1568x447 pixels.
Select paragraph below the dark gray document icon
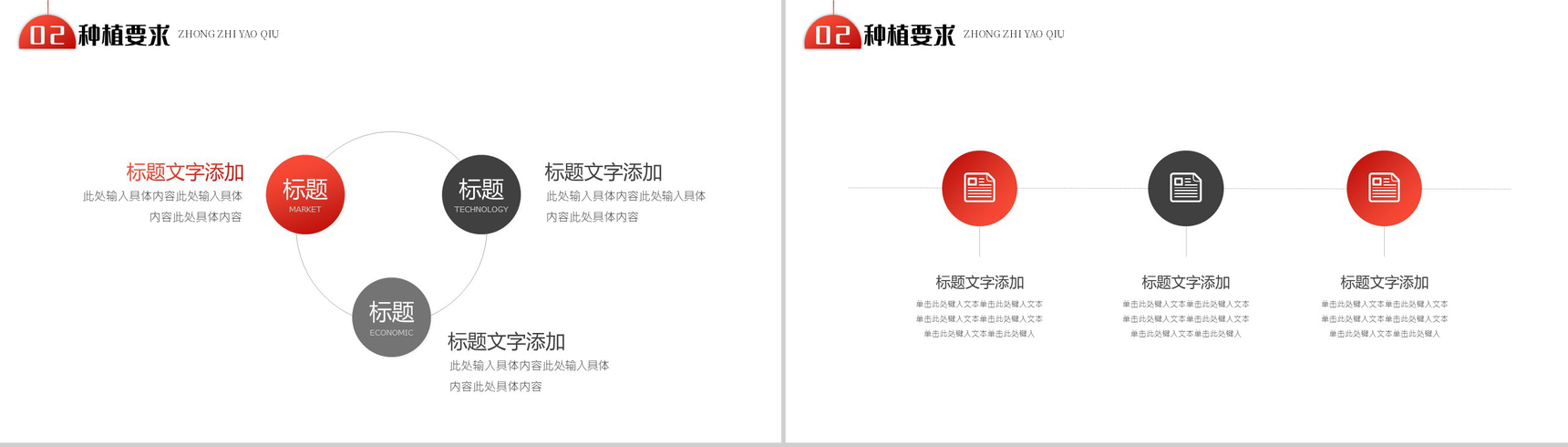point(1186,319)
